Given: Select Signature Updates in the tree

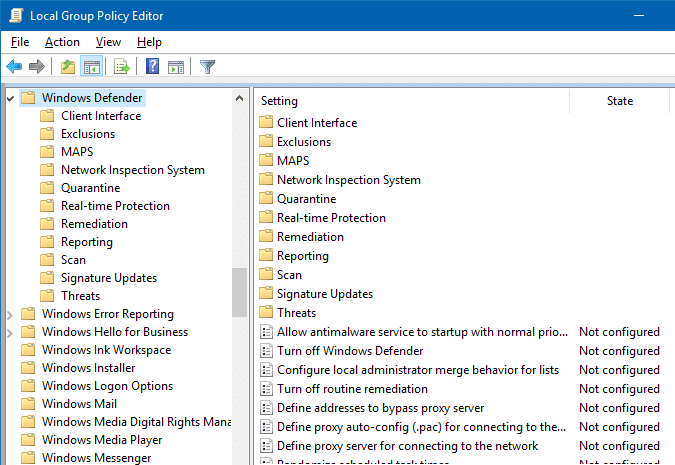Looking at the screenshot, I should pos(109,278).
